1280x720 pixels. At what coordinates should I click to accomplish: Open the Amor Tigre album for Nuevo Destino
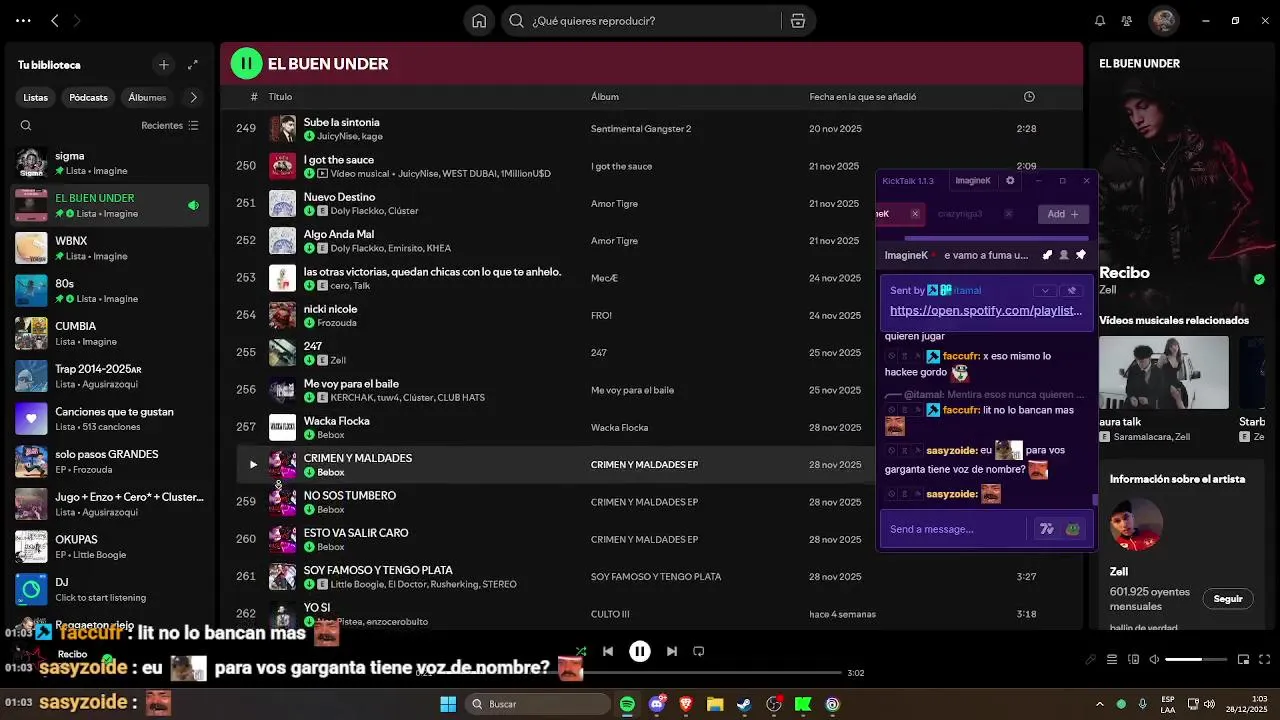pos(614,204)
